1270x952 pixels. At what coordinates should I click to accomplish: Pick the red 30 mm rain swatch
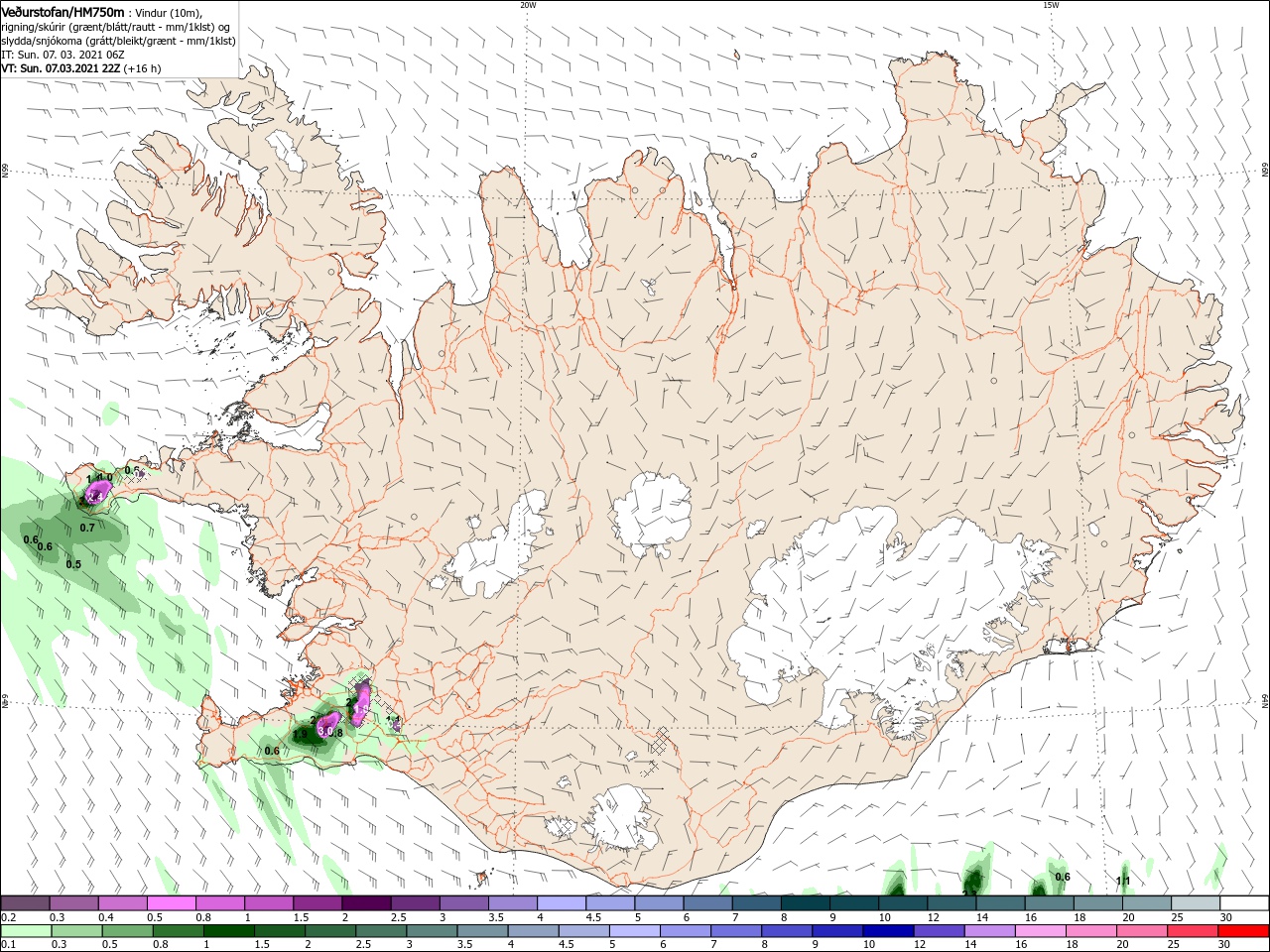tap(1243, 931)
